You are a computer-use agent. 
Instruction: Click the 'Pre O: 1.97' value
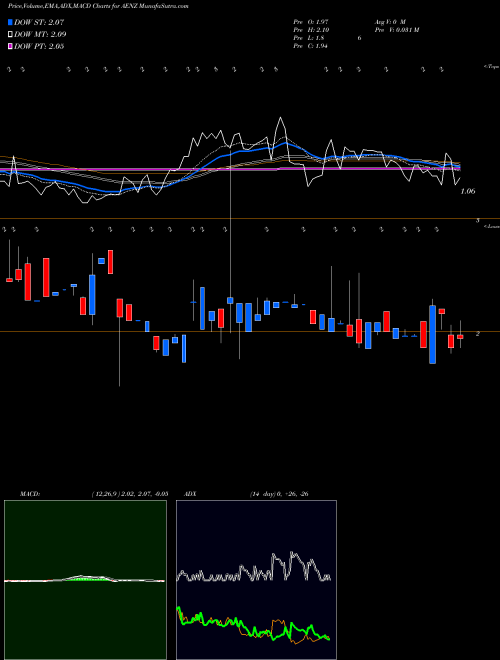[311, 21]
